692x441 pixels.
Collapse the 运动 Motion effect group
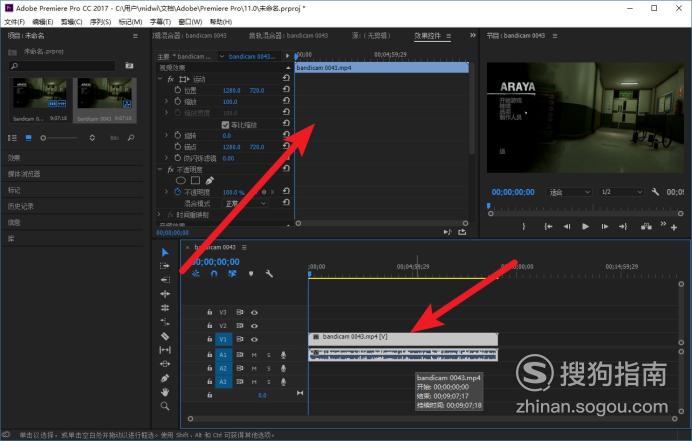pyautogui.click(x=160, y=79)
